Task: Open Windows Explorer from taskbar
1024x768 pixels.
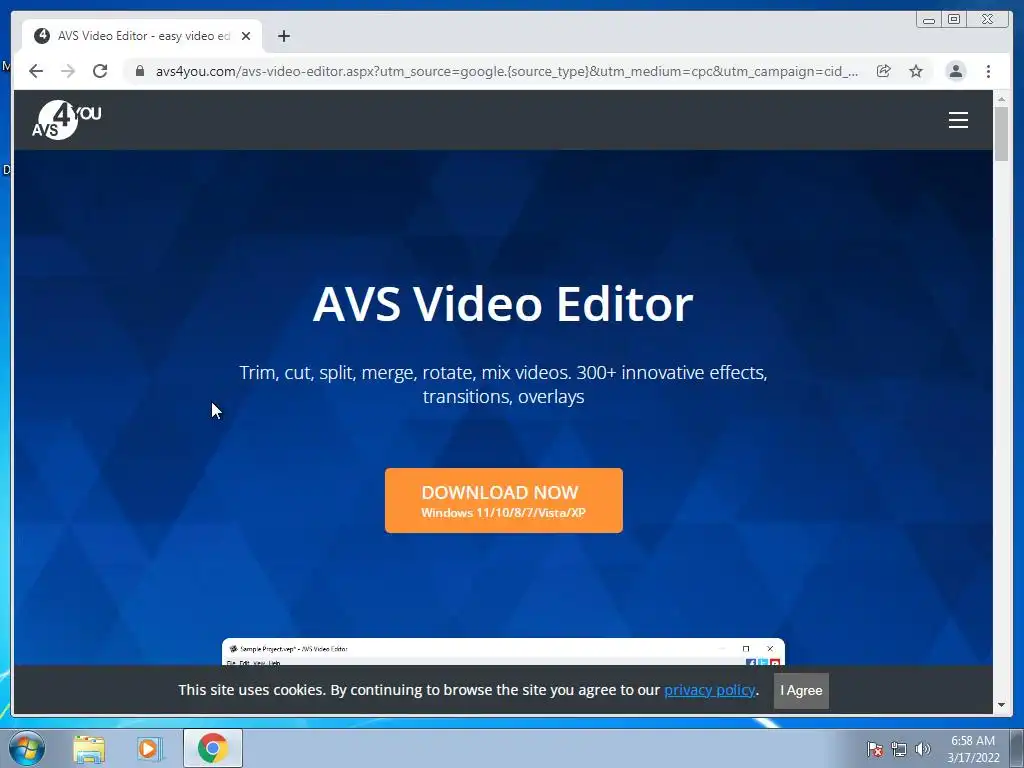Action: (89, 749)
